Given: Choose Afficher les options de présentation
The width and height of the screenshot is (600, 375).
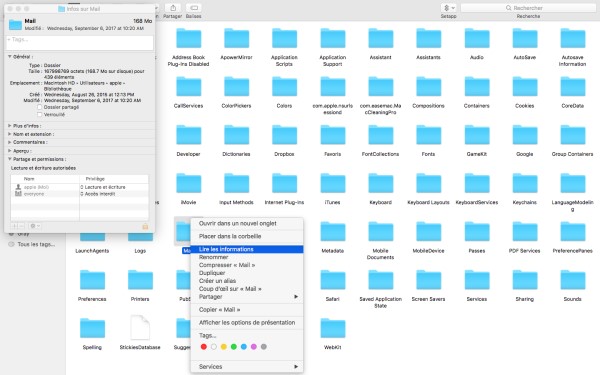Looking at the screenshot, I should pos(247,323).
